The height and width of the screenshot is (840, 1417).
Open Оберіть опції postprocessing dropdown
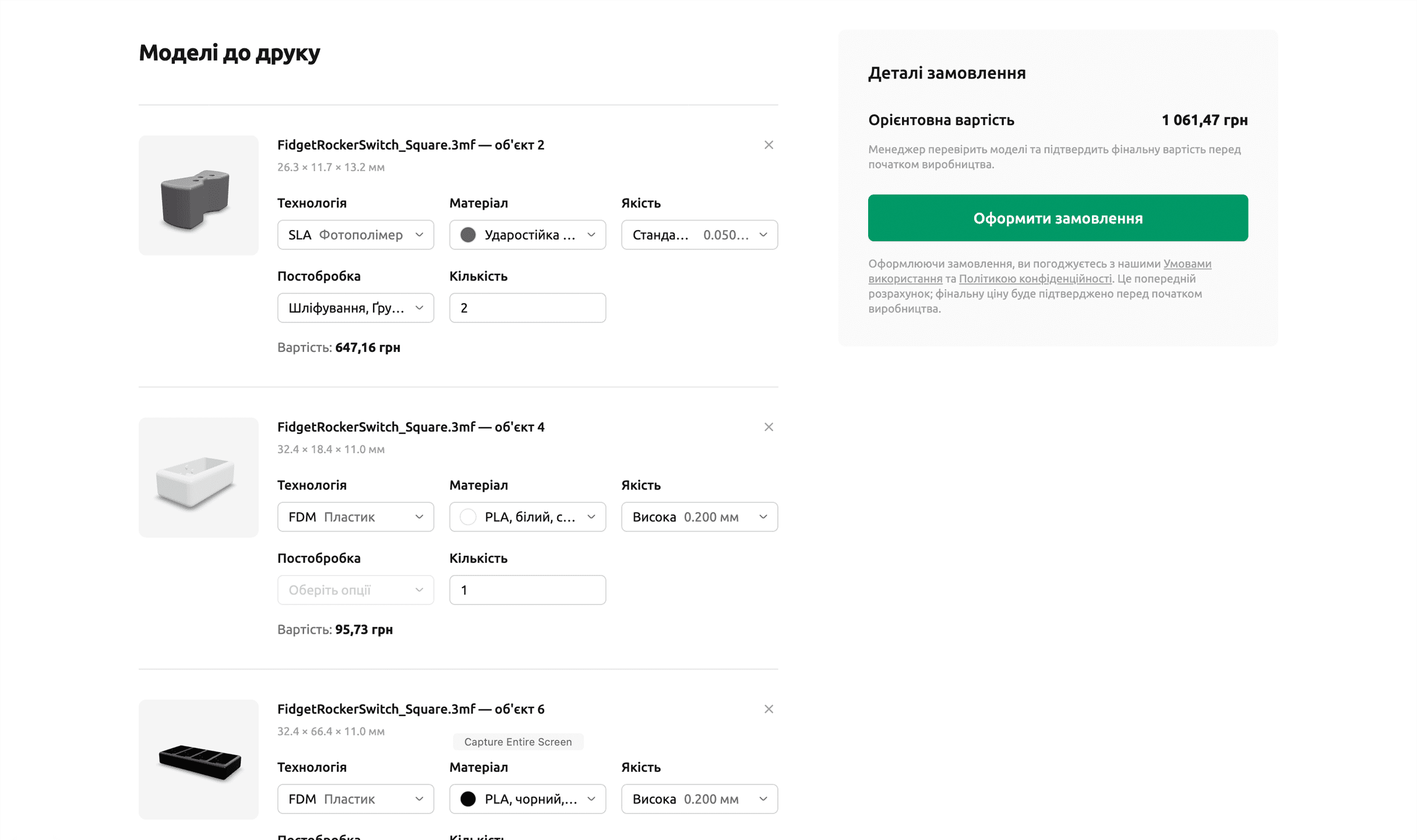[x=355, y=590]
